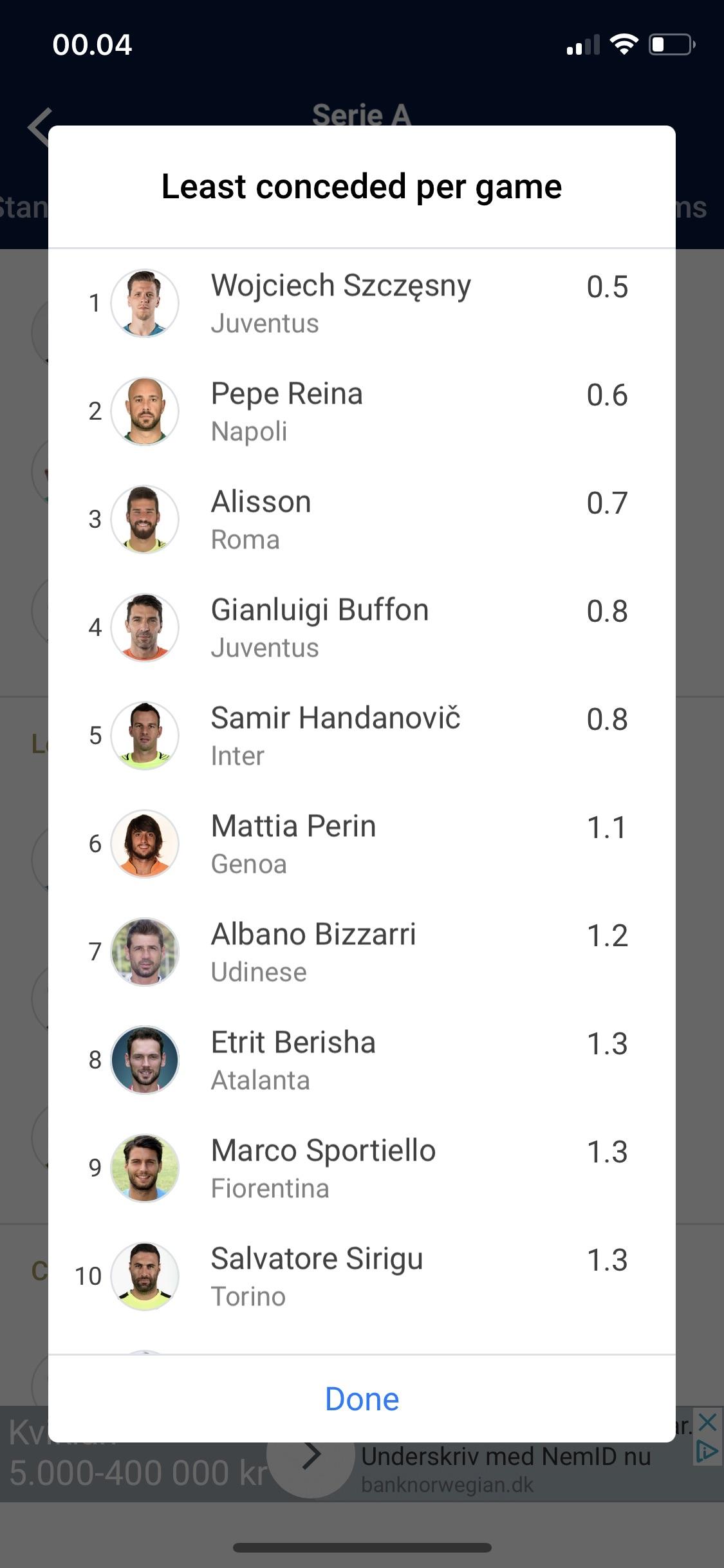Viewport: 724px width, 1568px height.
Task: Tap Wojciech Szczęsny's profile photo
Action: (x=145, y=304)
